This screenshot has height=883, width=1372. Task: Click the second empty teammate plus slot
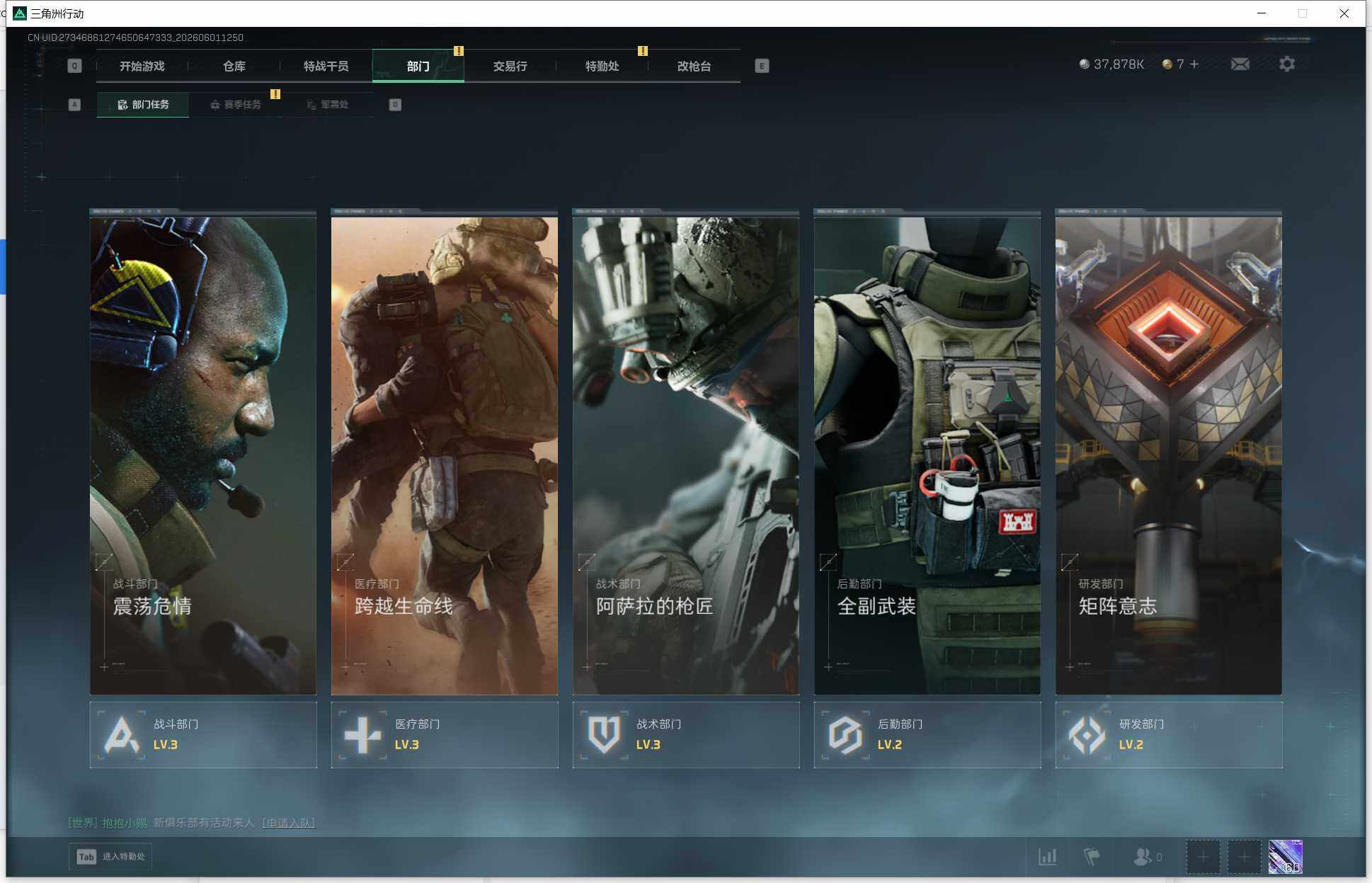coord(1244,858)
